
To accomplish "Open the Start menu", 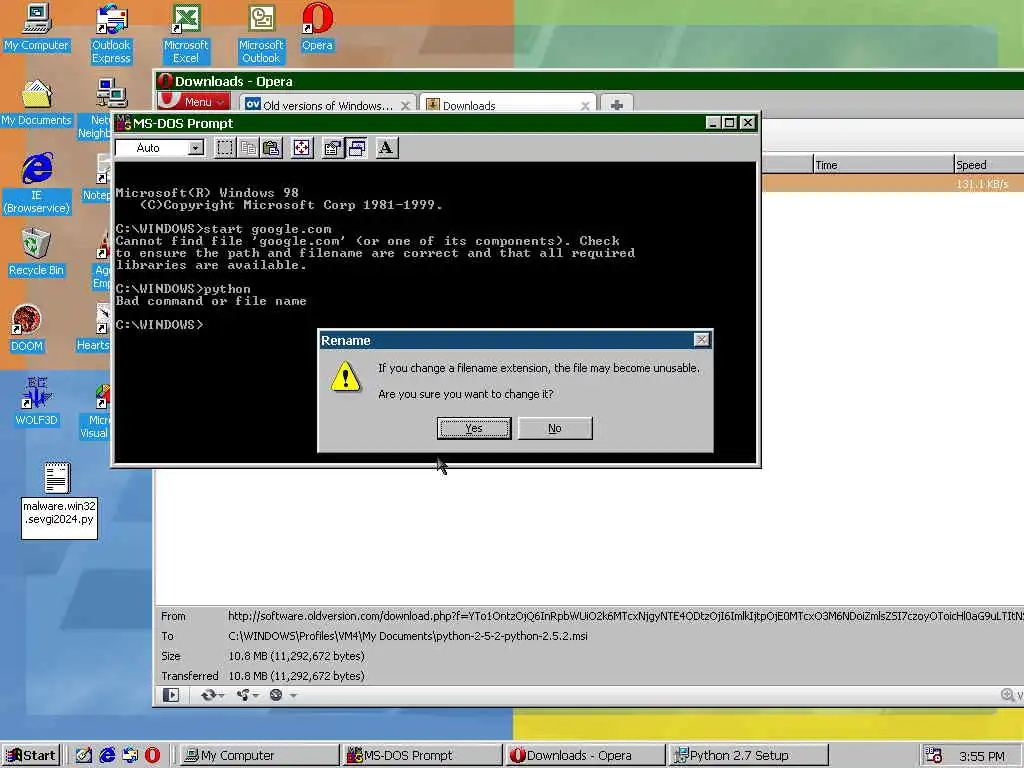I will pos(31,756).
